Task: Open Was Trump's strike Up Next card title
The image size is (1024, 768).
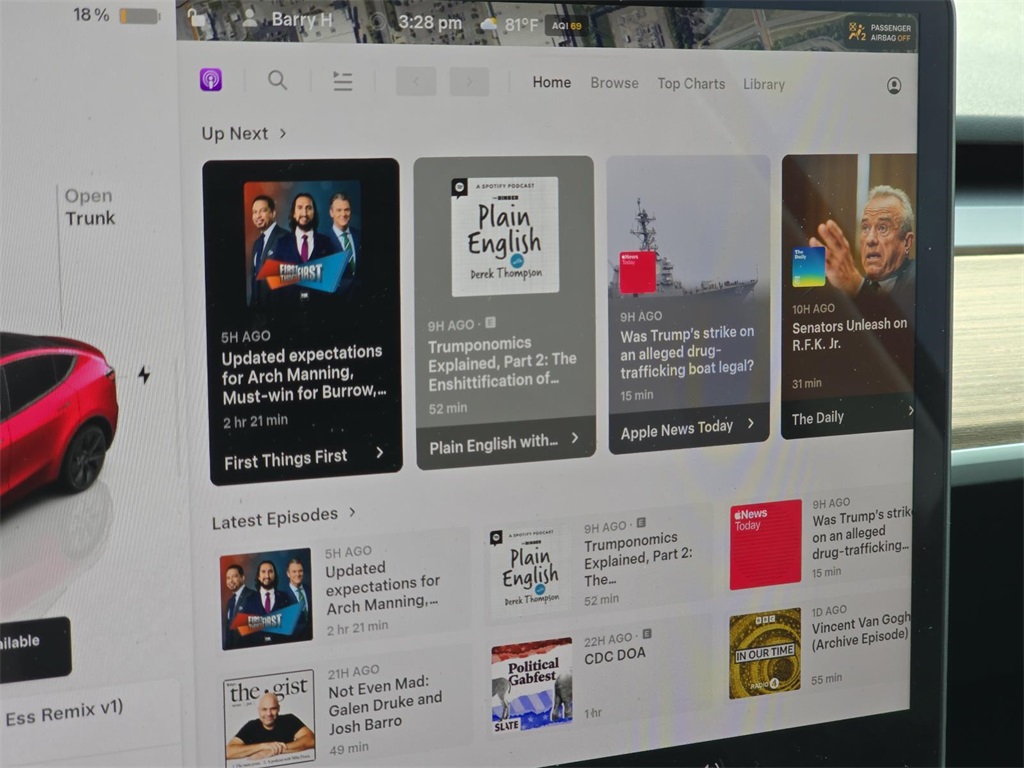Action: (x=687, y=353)
